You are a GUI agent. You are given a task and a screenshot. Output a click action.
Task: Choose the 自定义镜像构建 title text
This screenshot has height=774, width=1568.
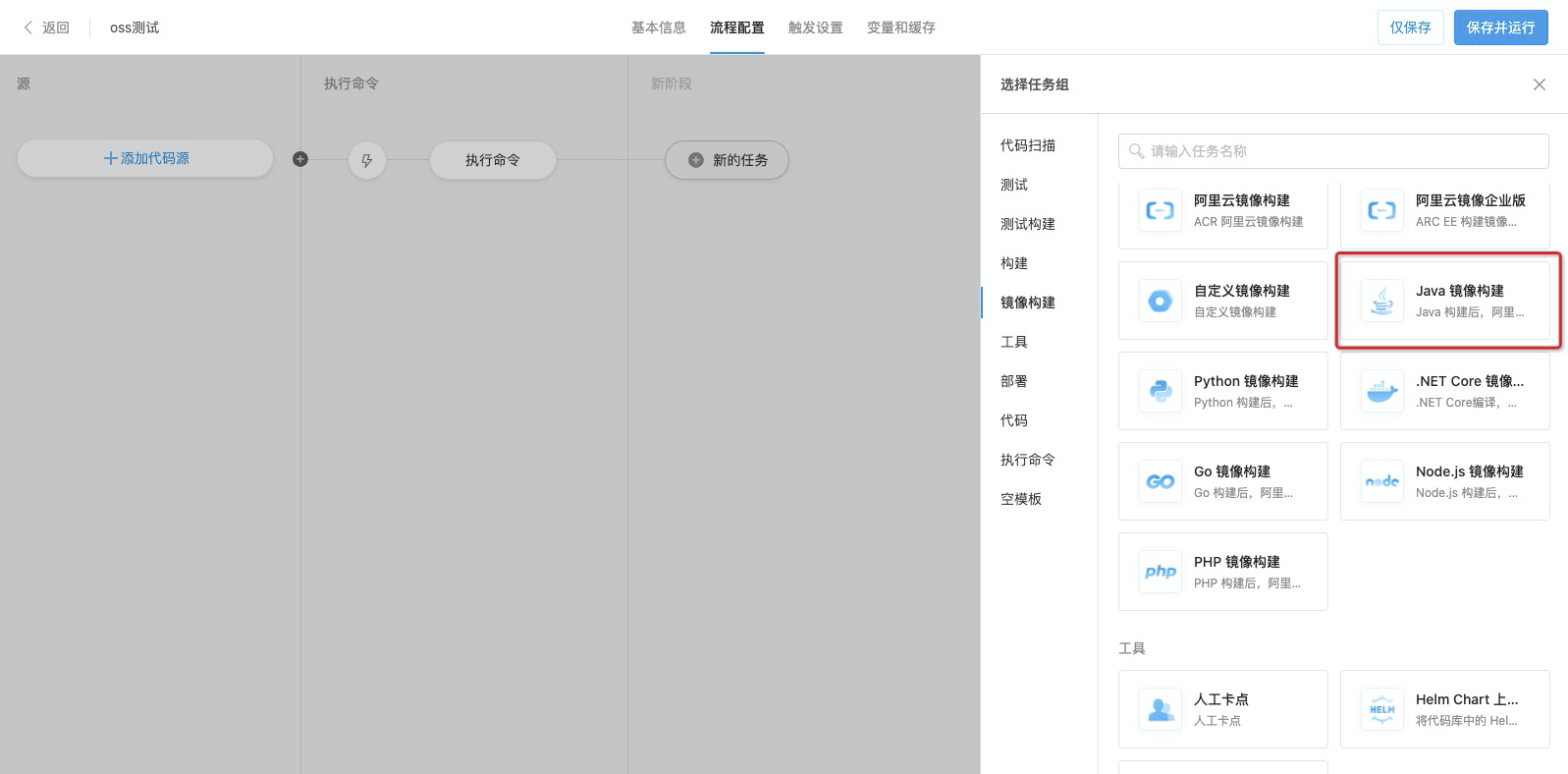point(1242,291)
